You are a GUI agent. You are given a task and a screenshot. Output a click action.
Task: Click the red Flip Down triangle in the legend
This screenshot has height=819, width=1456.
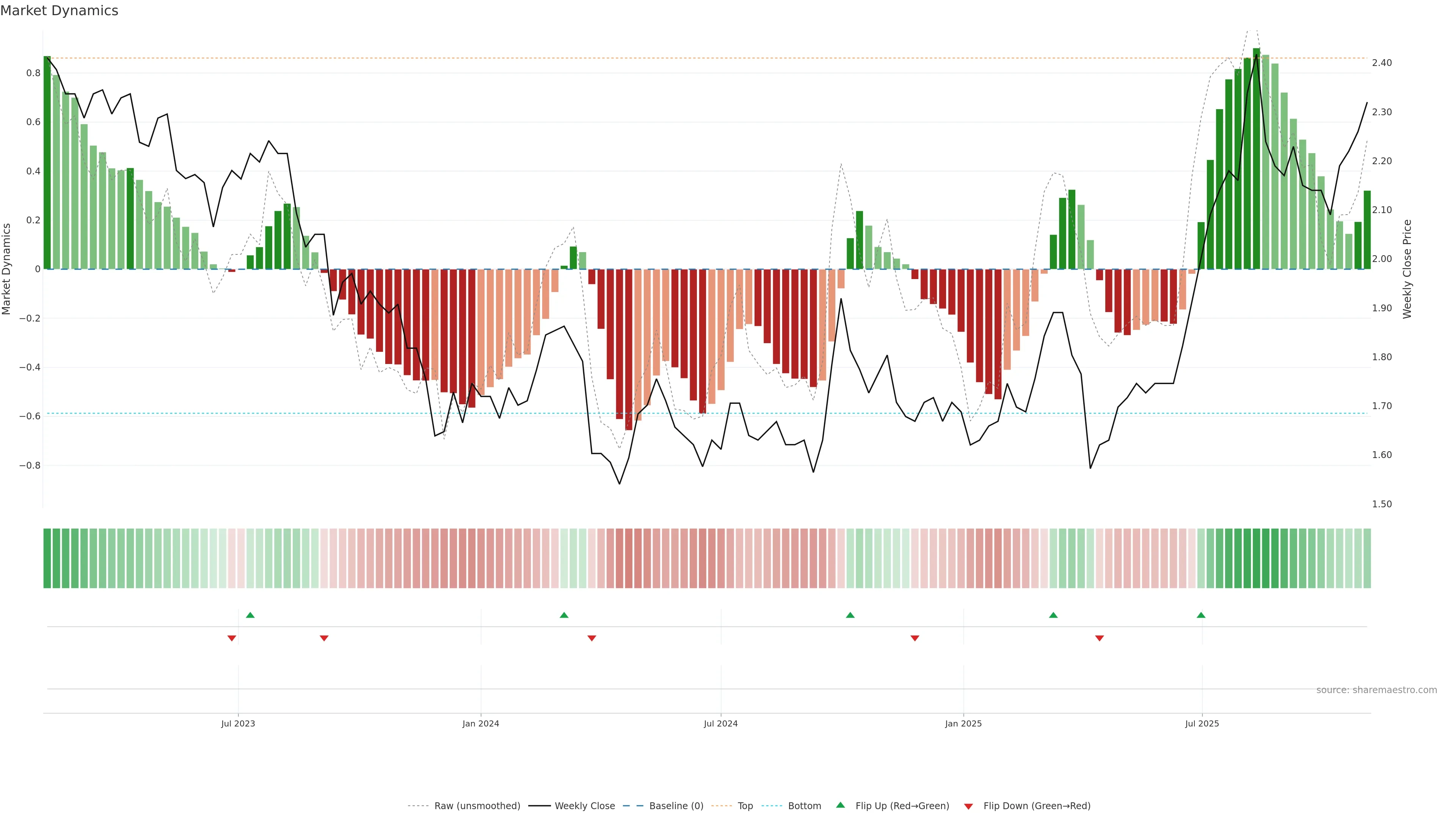968,806
